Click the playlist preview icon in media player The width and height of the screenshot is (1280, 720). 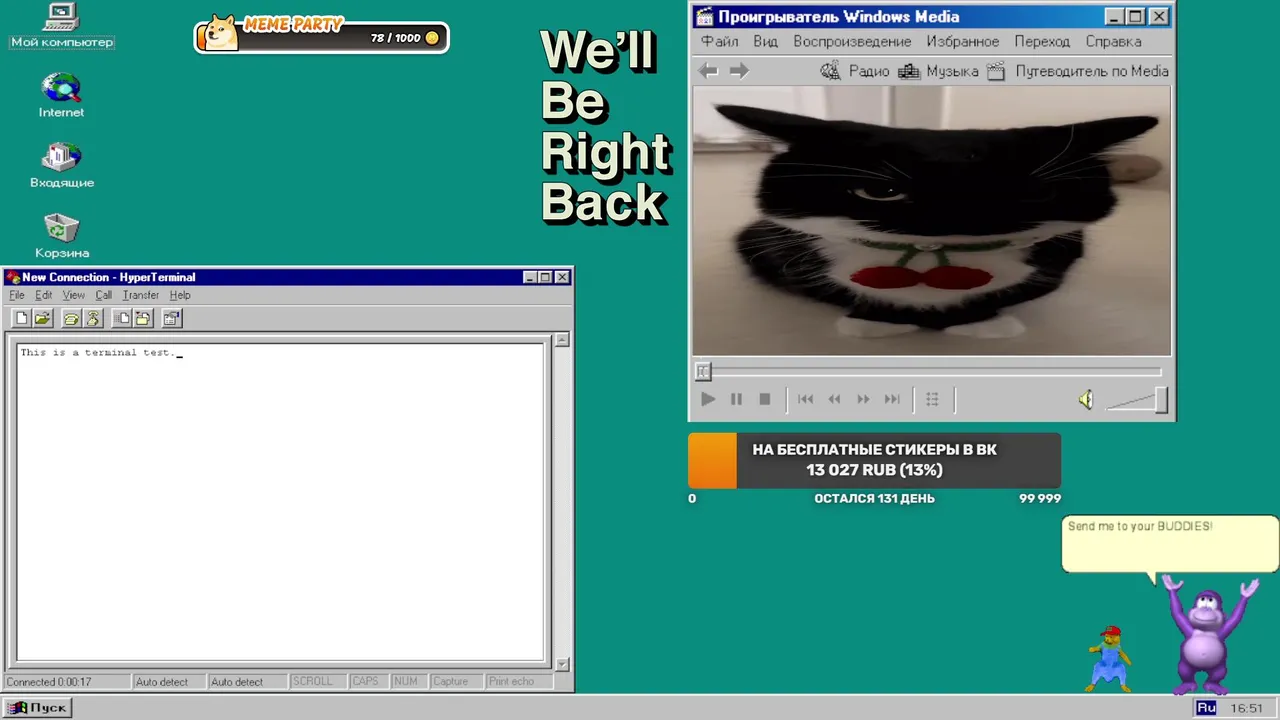click(x=932, y=399)
